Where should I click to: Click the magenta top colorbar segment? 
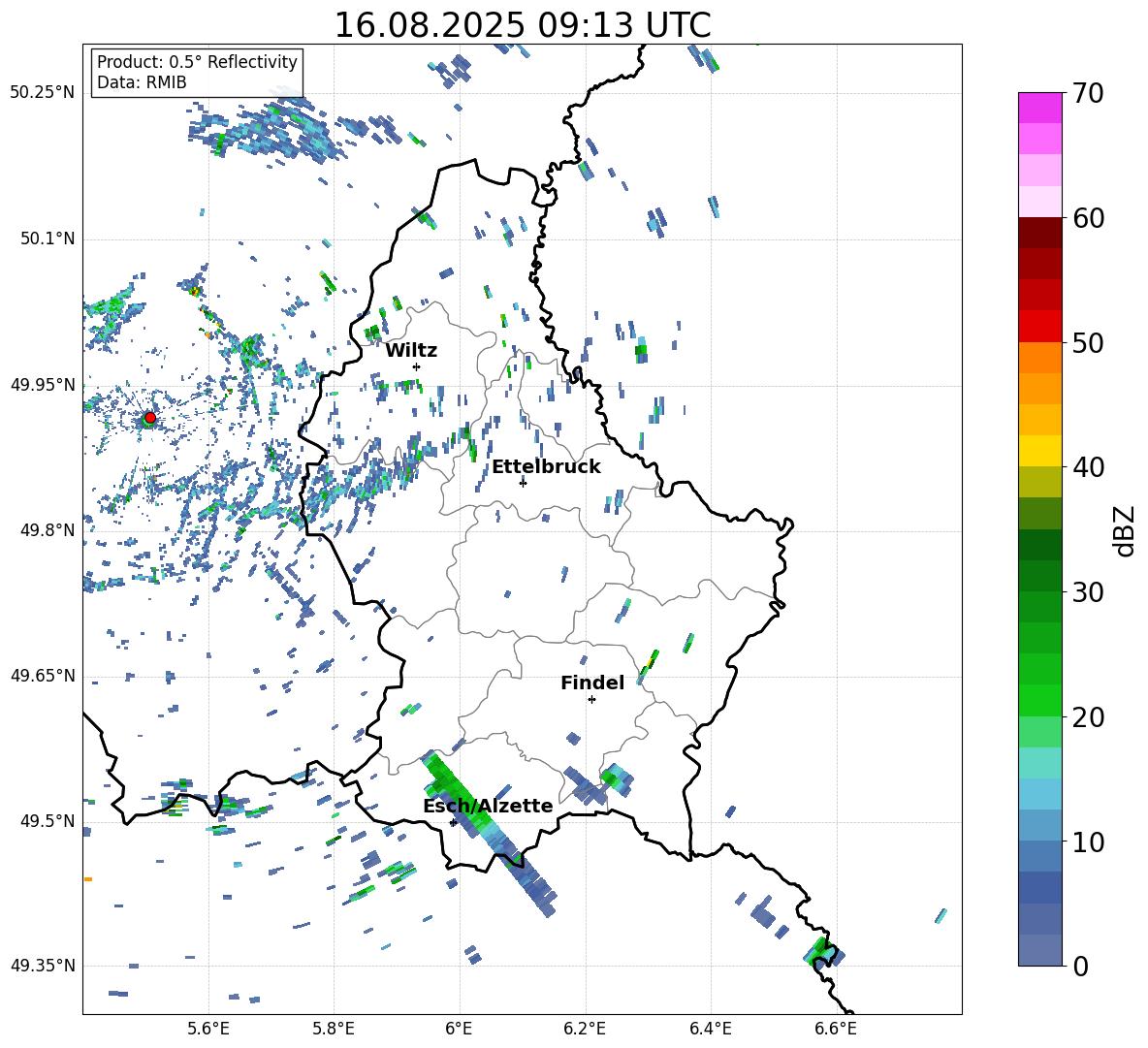tap(1039, 108)
